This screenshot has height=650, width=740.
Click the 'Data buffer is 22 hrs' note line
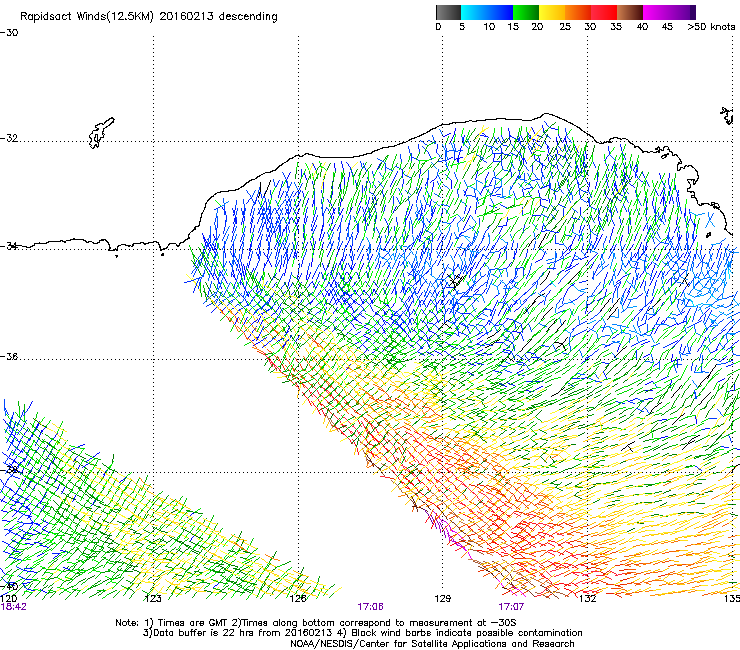click(362, 633)
